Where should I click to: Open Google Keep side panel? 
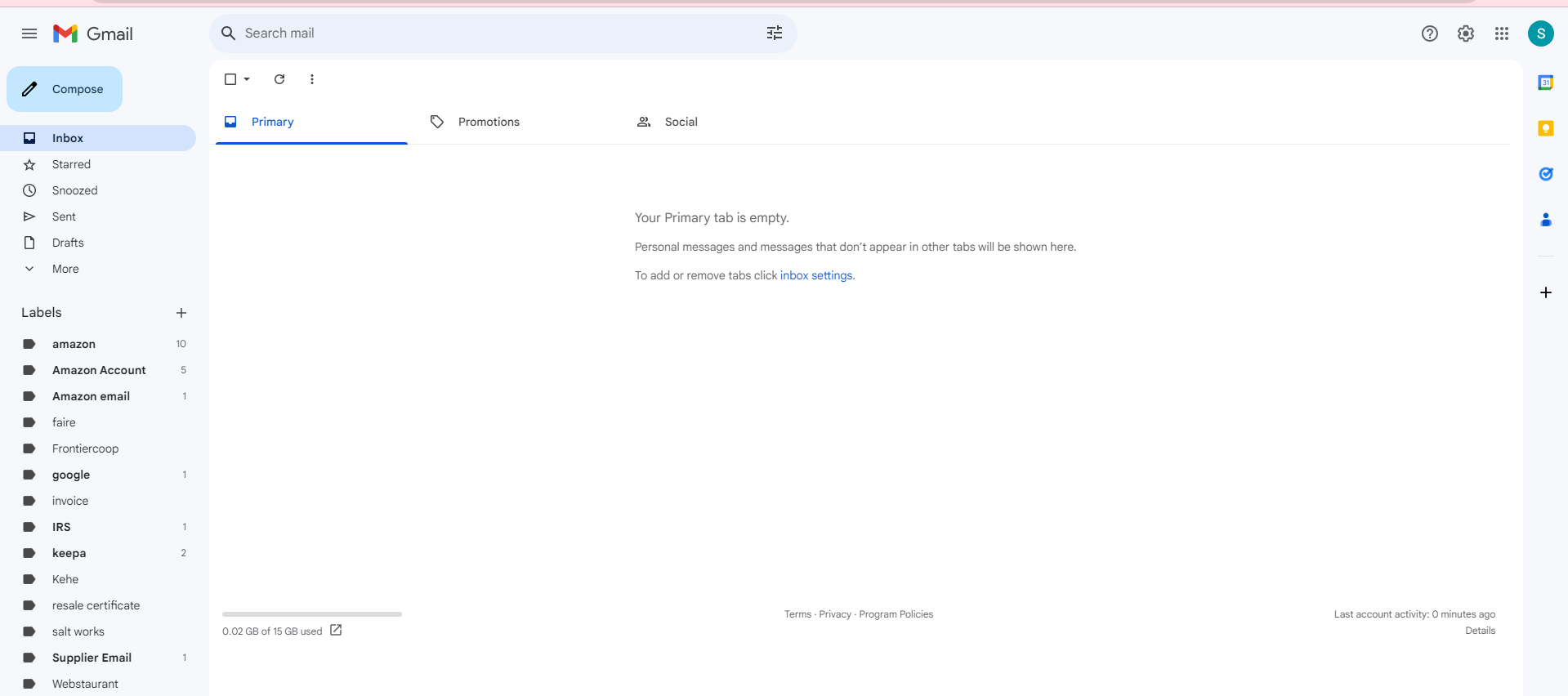coord(1546,128)
